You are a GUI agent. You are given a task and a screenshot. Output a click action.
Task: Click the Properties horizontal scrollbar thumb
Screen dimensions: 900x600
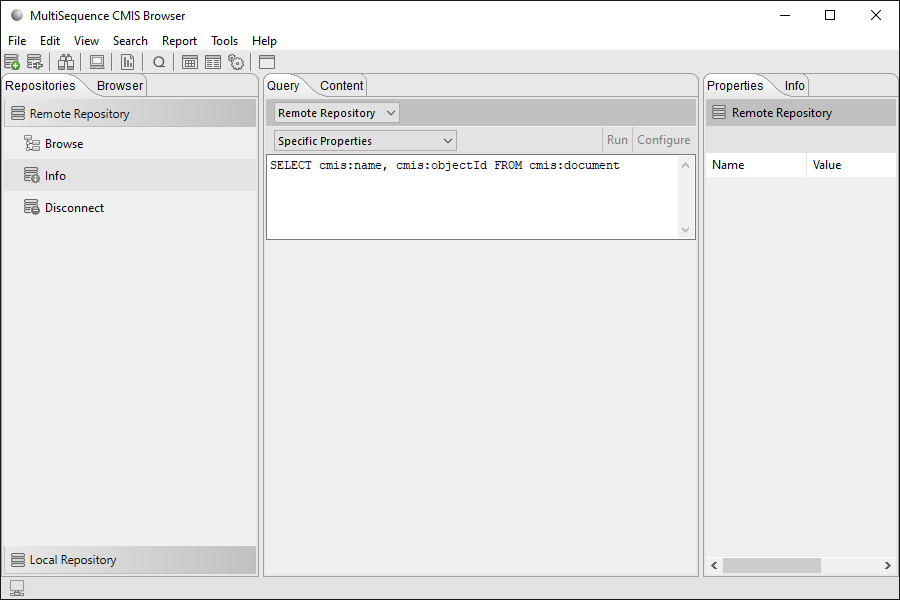(x=771, y=566)
